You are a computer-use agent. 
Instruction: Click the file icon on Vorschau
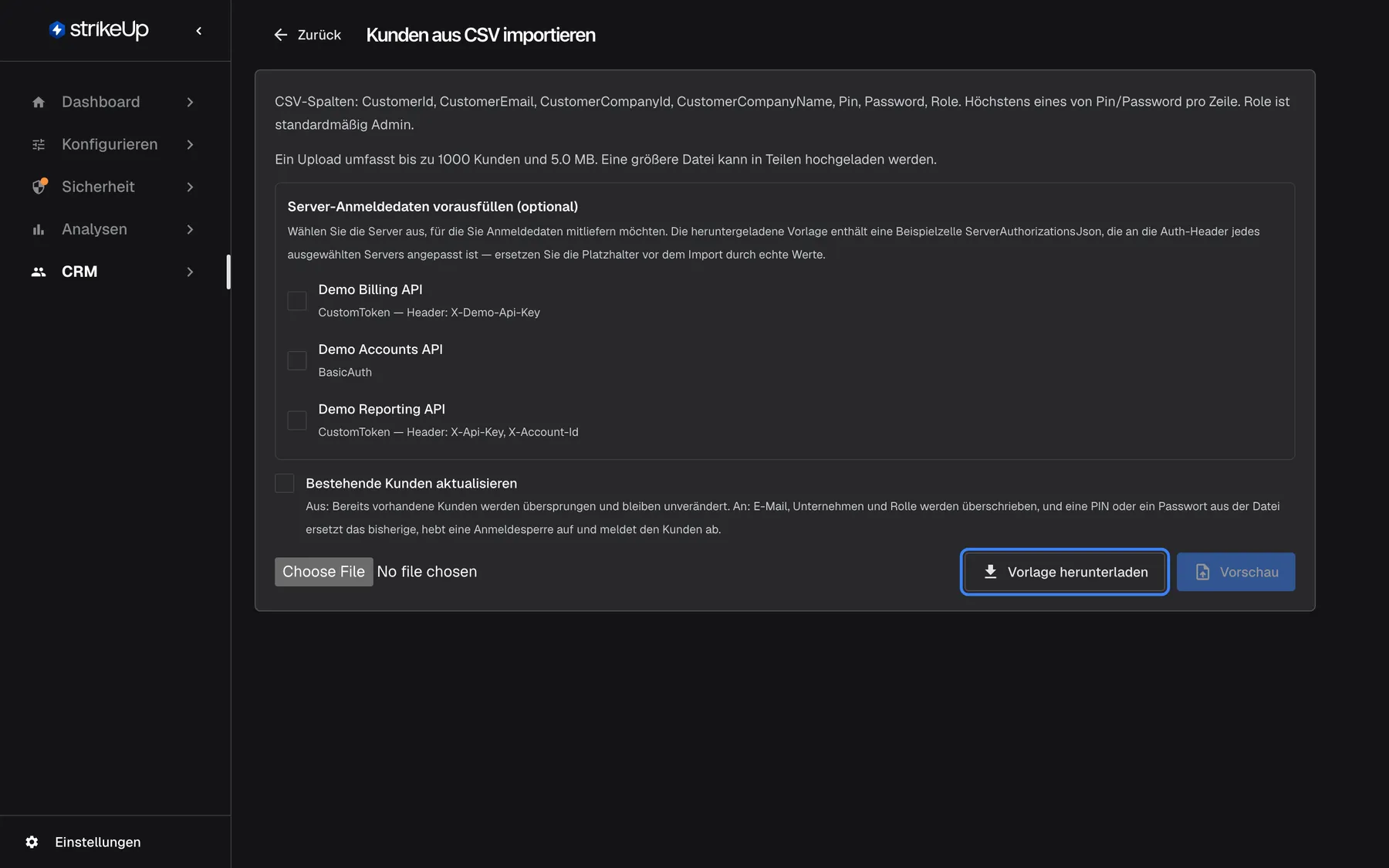[1202, 572]
